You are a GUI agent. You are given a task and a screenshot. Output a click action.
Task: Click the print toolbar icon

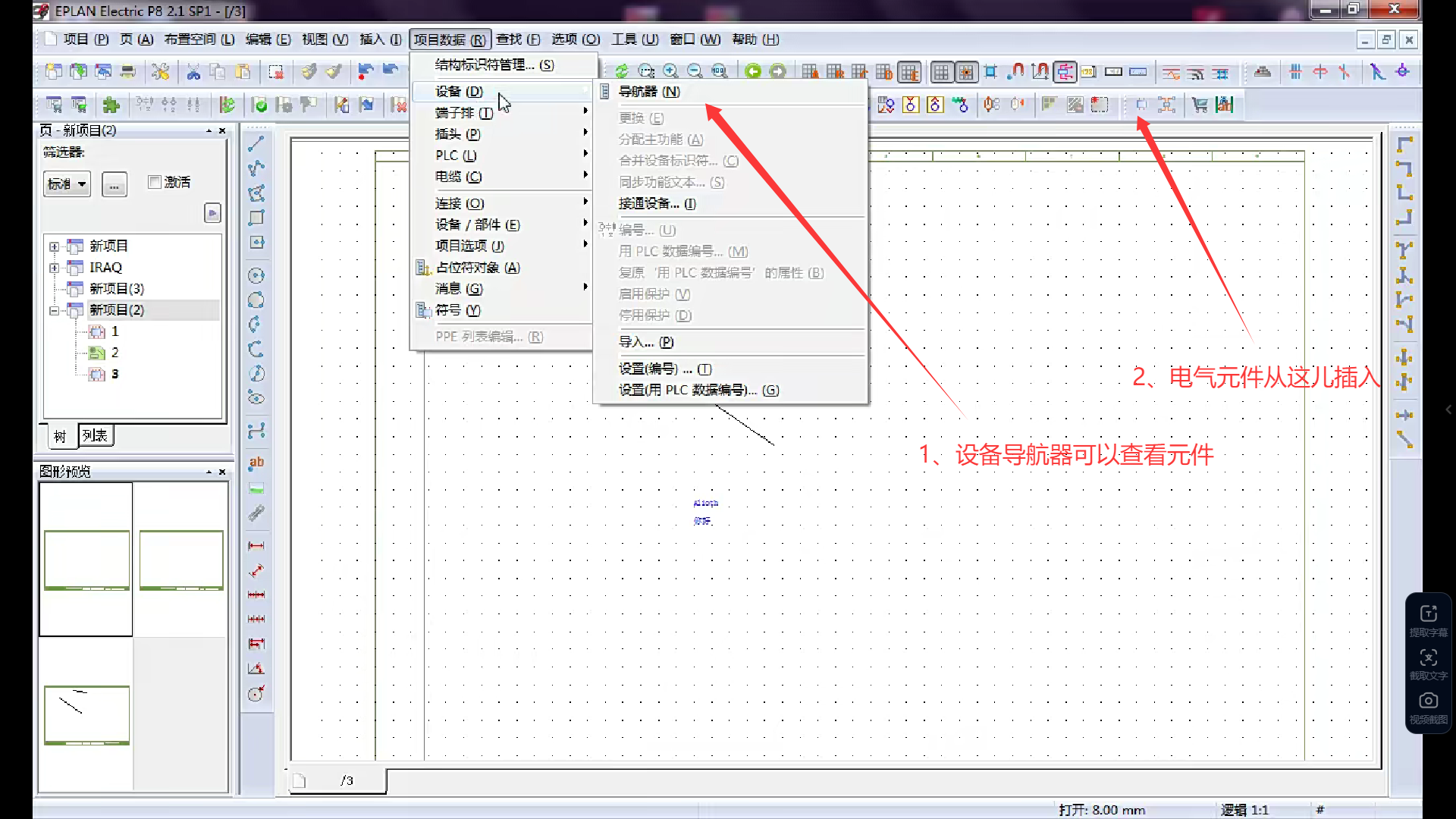pos(128,72)
